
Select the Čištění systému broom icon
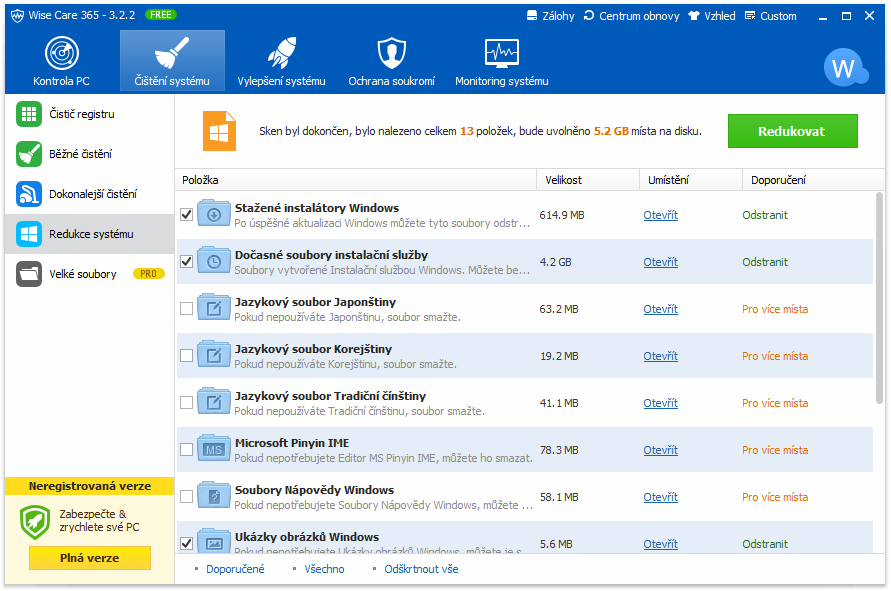coord(172,52)
